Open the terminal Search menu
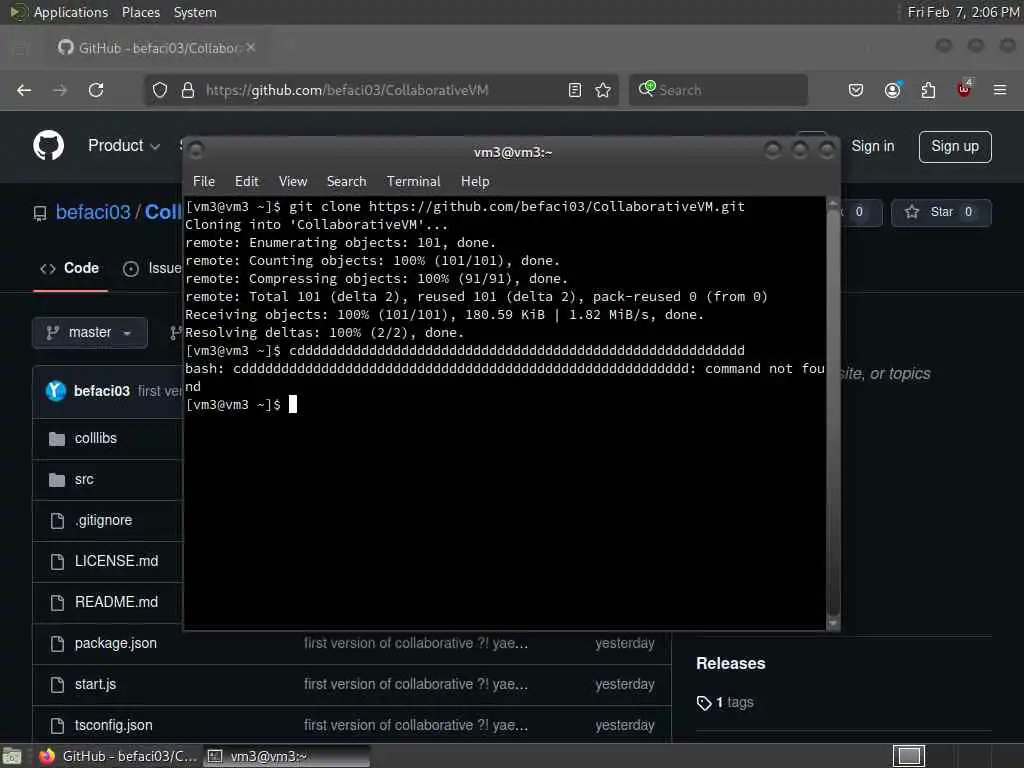 coord(346,182)
